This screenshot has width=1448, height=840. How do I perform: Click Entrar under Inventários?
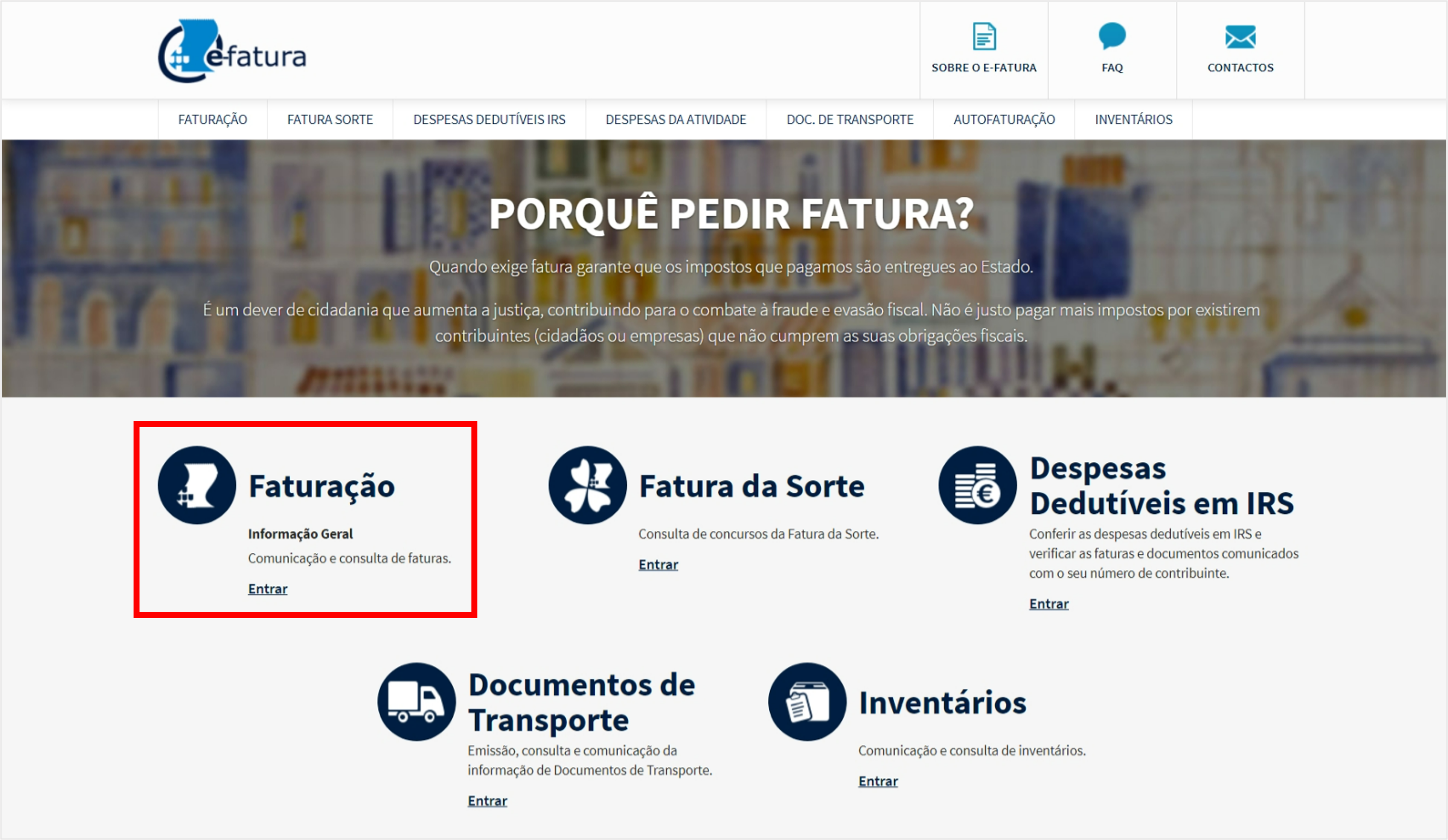pos(878,782)
